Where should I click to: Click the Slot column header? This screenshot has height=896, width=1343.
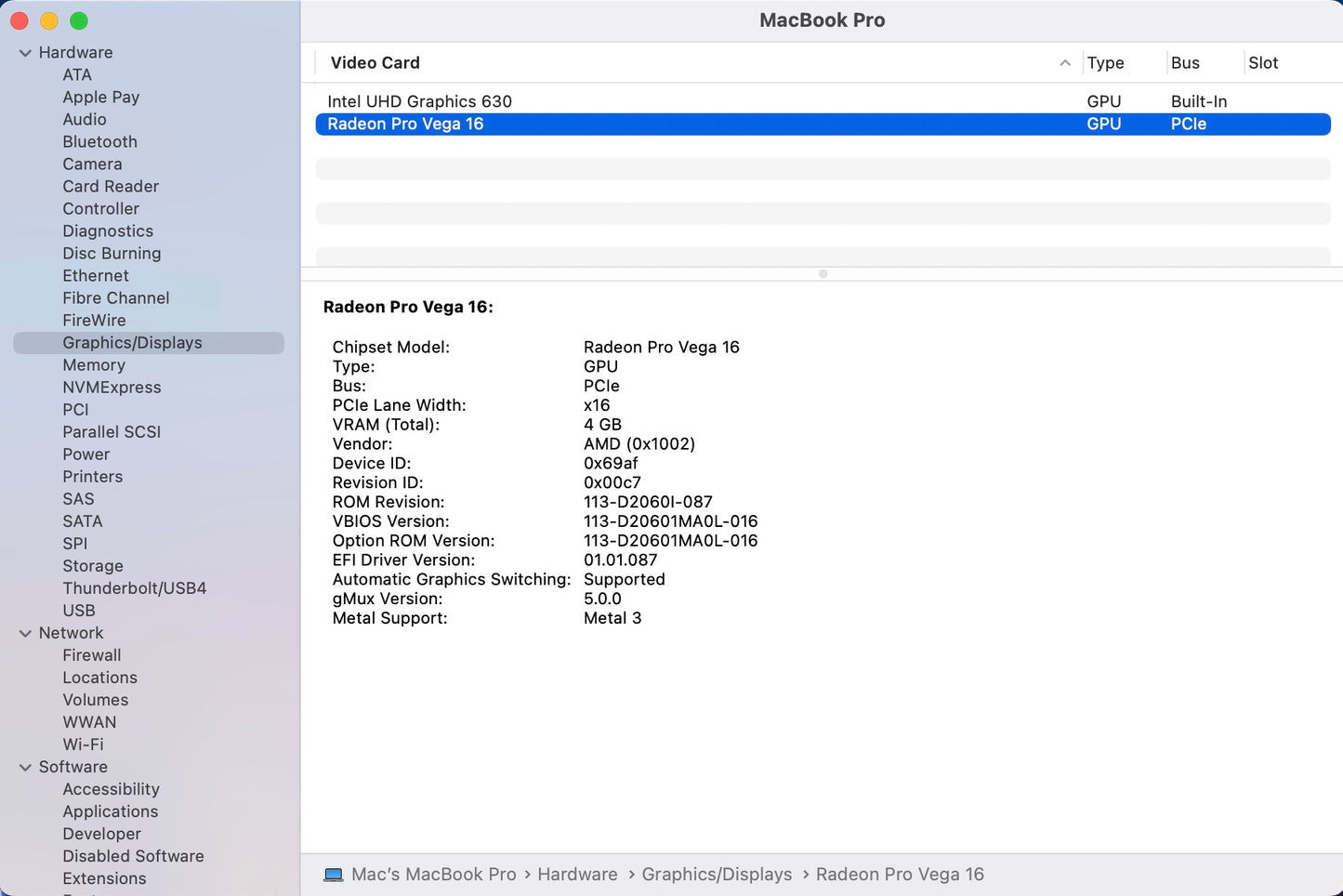(x=1263, y=63)
